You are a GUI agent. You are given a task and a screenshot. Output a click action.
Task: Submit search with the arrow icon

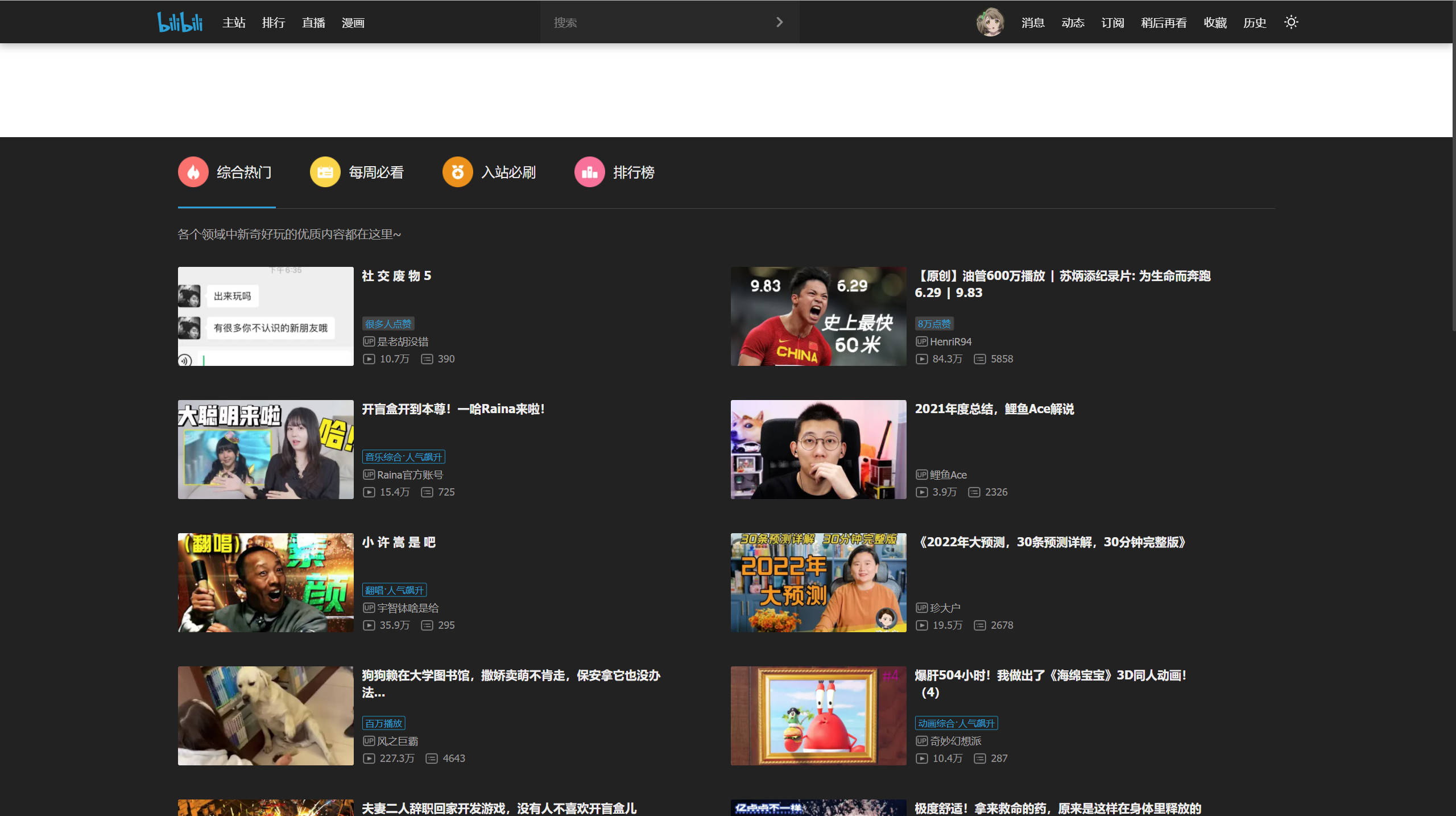pyautogui.click(x=780, y=22)
